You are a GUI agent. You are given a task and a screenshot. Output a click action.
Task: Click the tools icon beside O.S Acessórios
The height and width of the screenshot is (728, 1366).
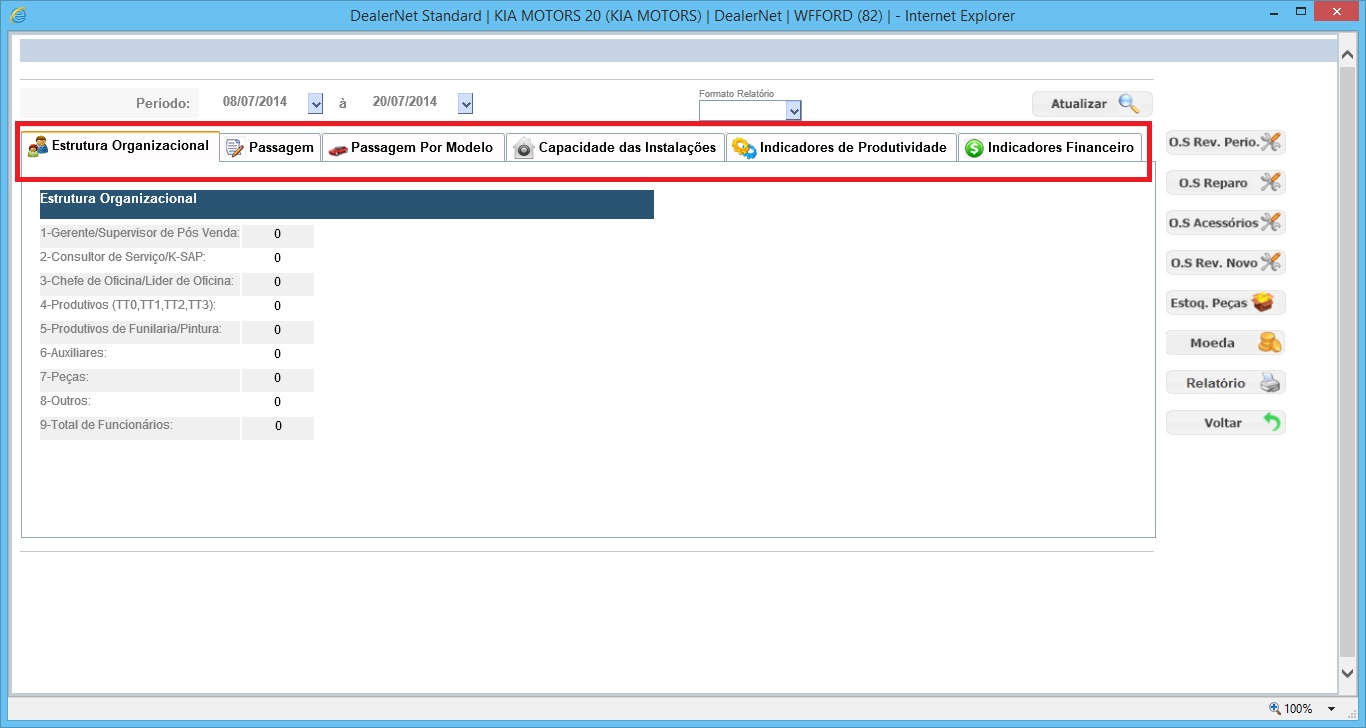click(x=1271, y=222)
